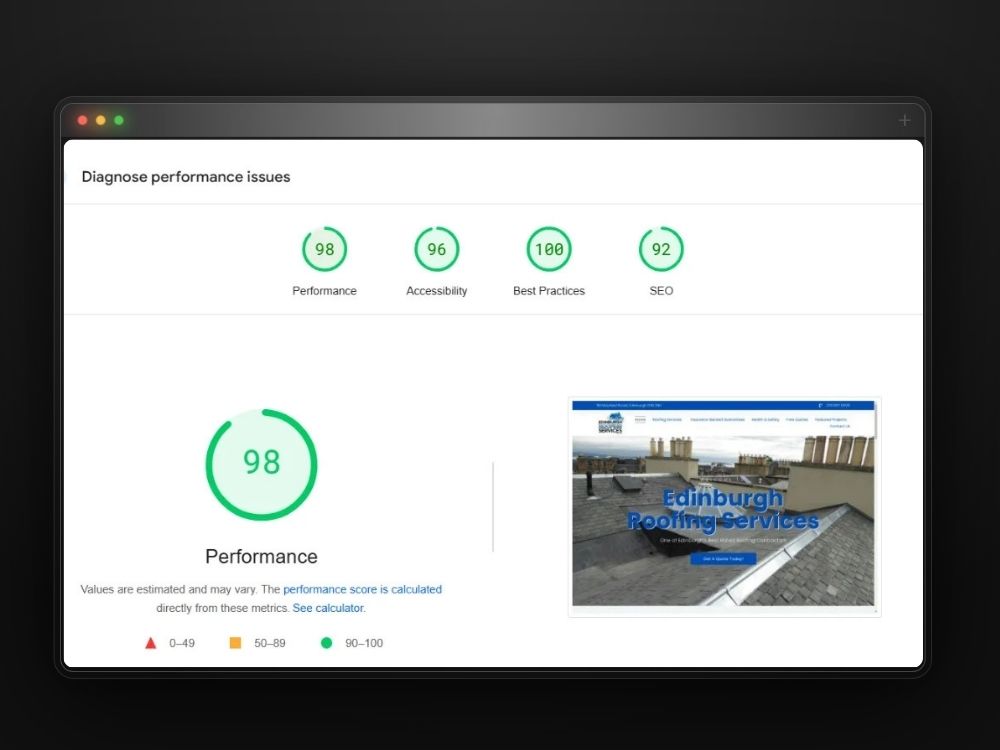The height and width of the screenshot is (750, 1000).
Task: Click the '0–49' legend text
Action: 182,643
